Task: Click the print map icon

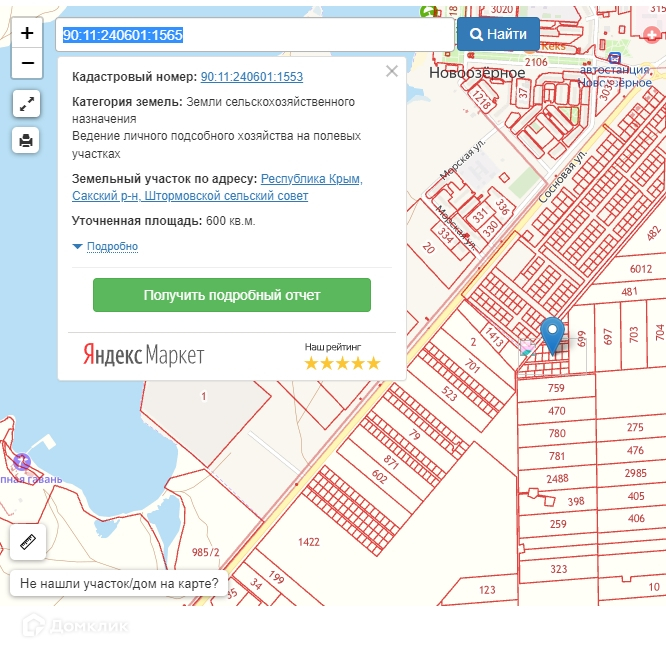Action: (x=27, y=141)
